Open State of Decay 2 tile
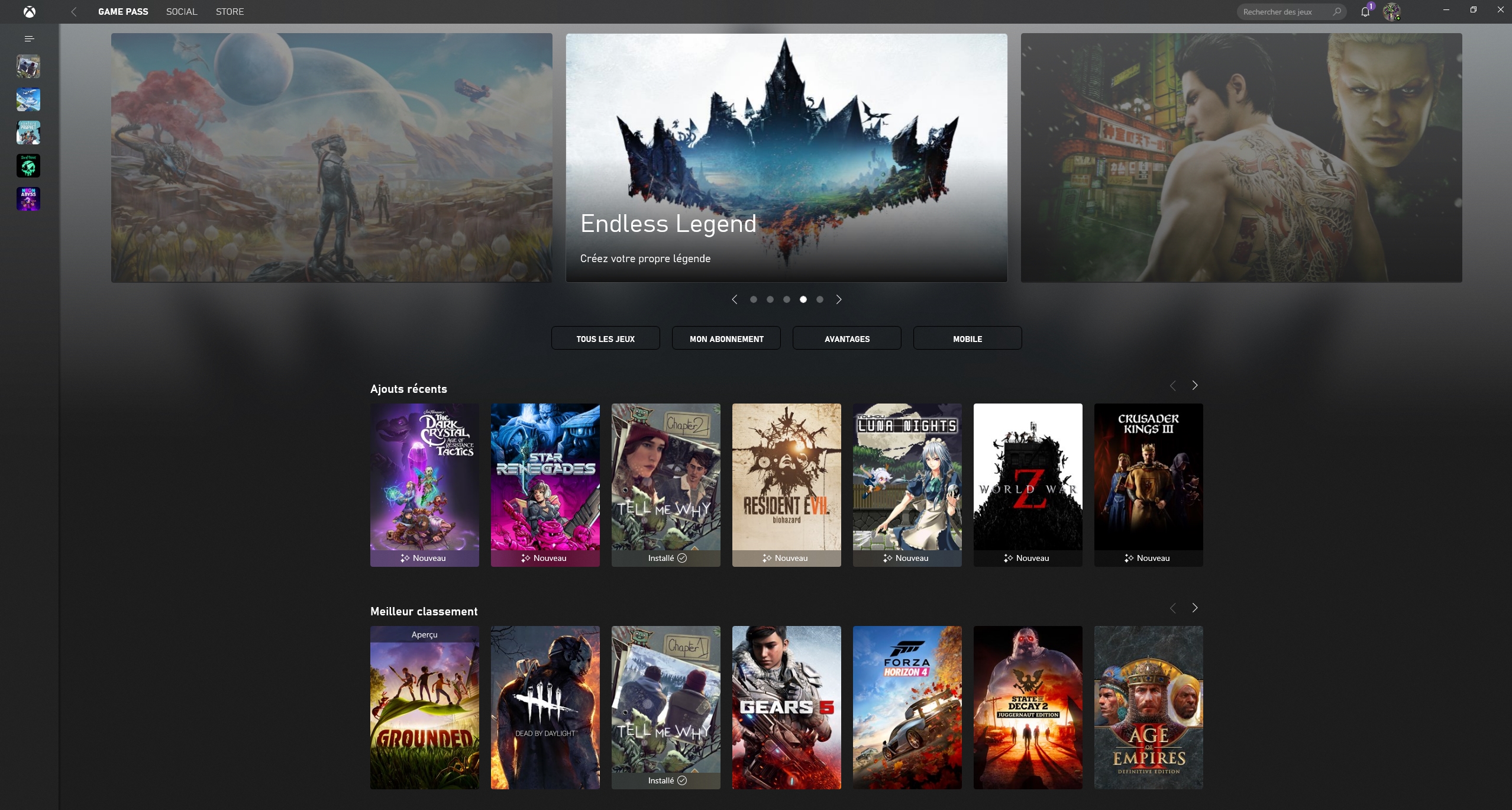Image resolution: width=1512 pixels, height=810 pixels. tap(1028, 707)
